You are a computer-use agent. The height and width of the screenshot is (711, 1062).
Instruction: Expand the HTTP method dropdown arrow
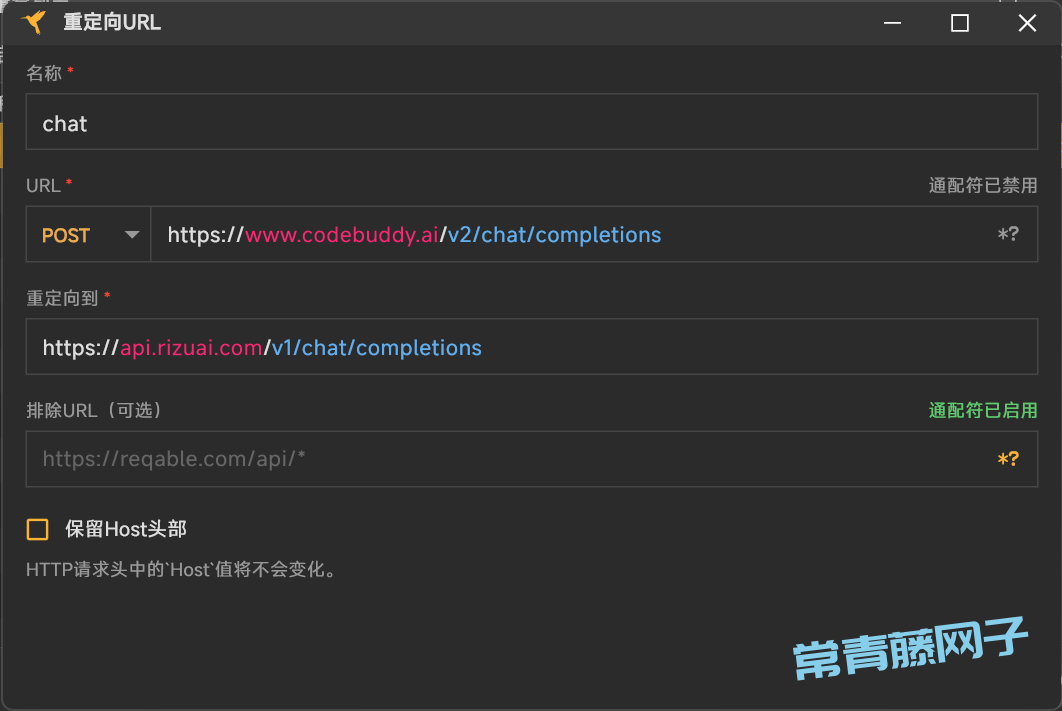point(131,235)
